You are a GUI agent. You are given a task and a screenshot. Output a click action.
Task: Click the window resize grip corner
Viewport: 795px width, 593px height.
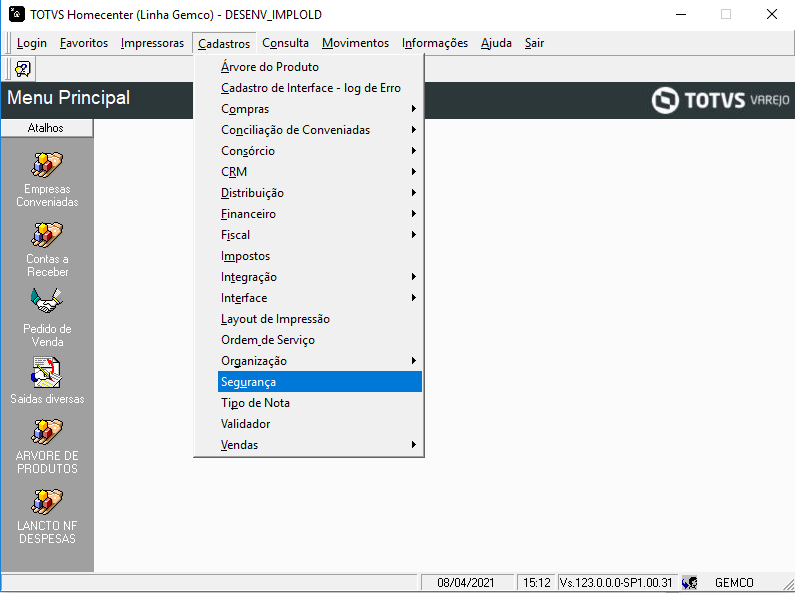[788, 585]
